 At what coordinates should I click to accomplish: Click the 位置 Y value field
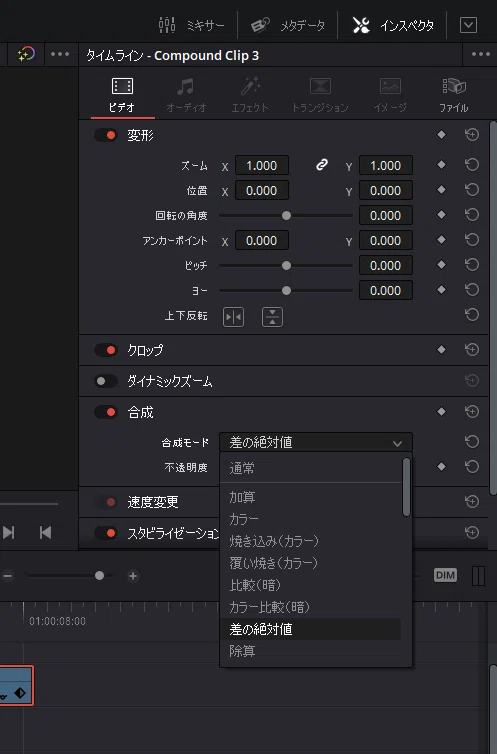click(385, 190)
